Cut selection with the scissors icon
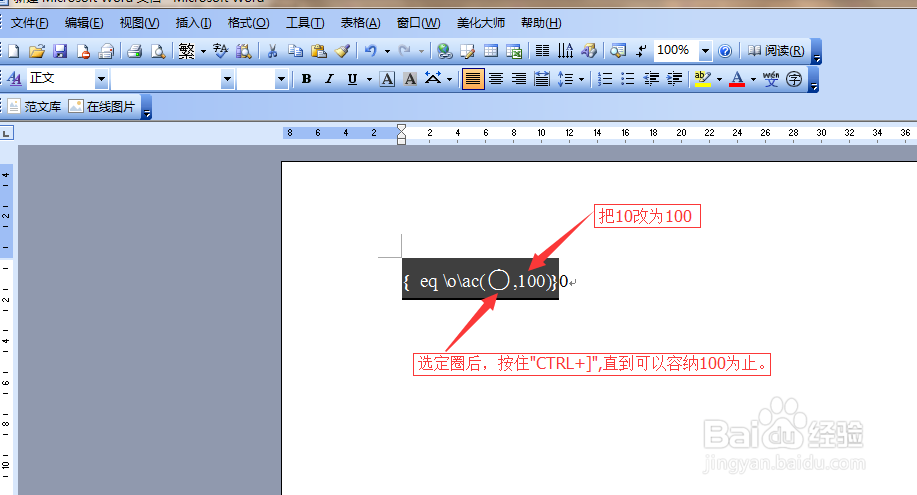This screenshot has height=495, width=917. (272, 51)
